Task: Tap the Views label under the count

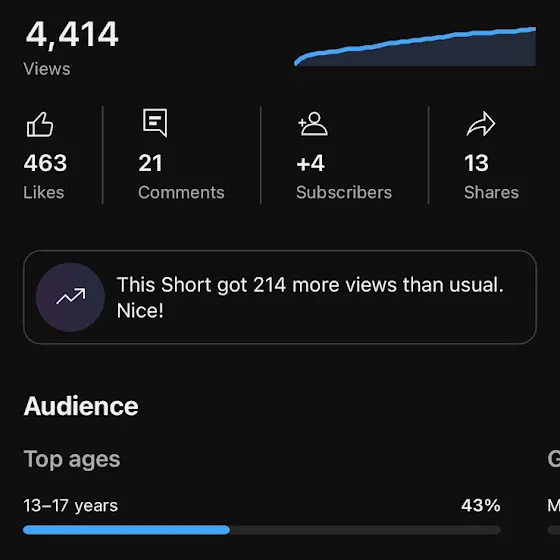Action: 47,69
